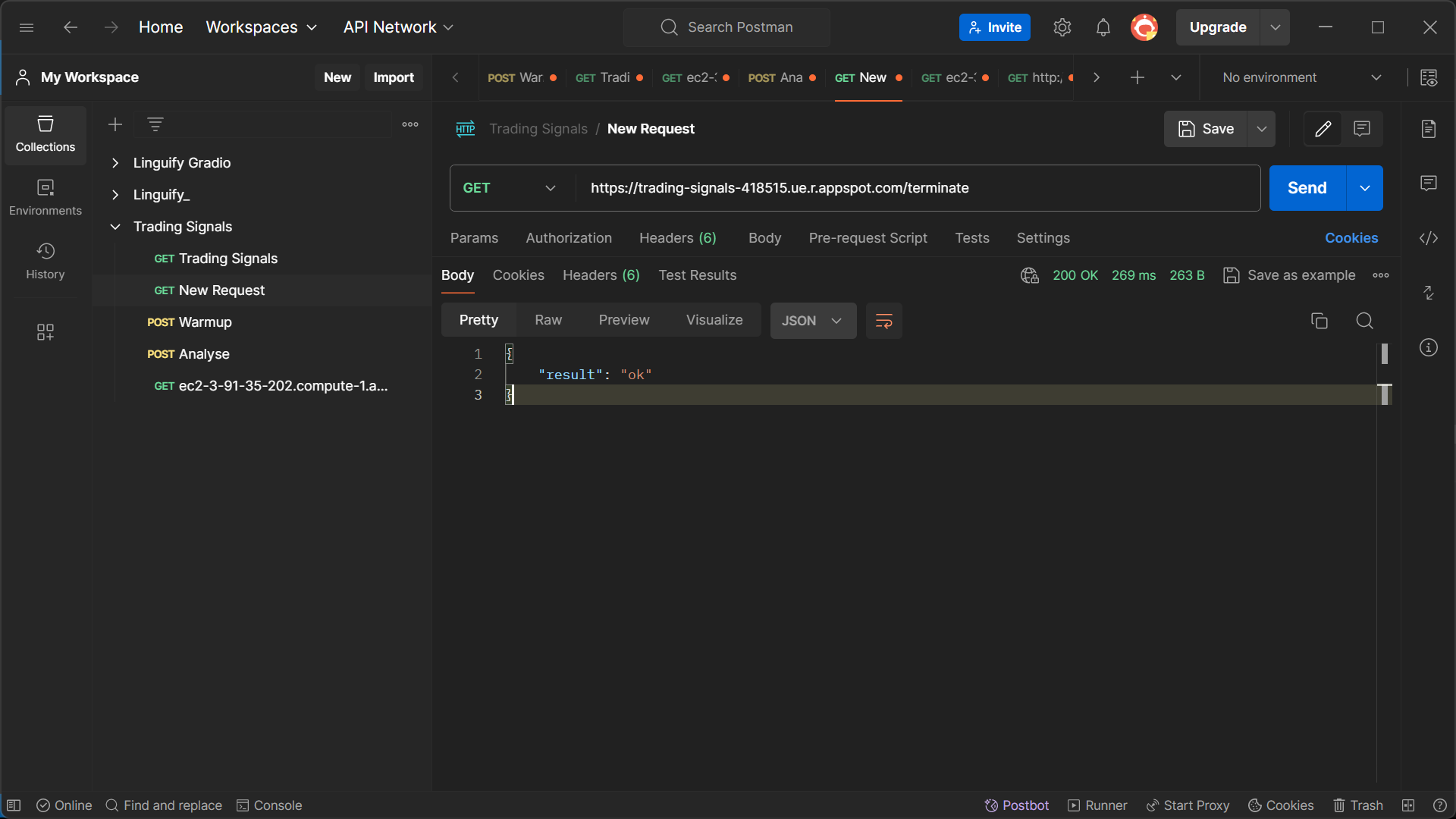Image resolution: width=1456 pixels, height=819 pixels.
Task: Open the History sidebar panel
Action: coord(45,261)
